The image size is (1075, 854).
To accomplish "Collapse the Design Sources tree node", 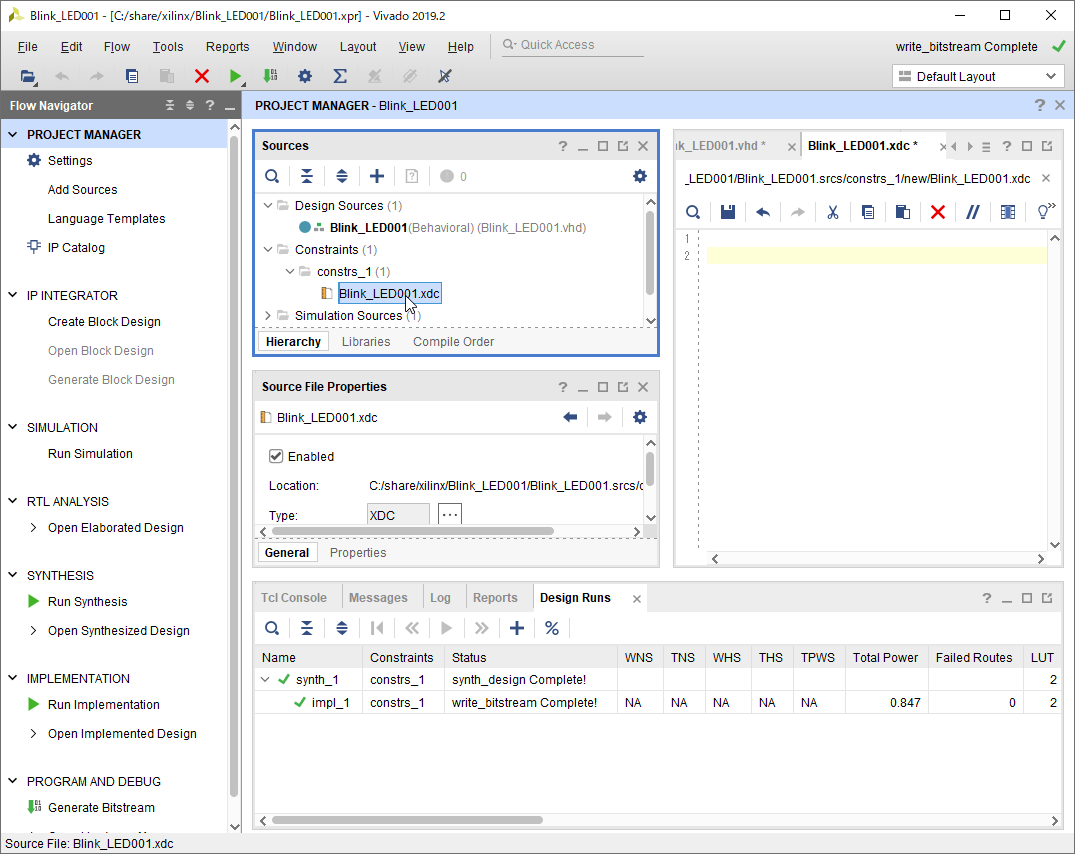I will click(268, 206).
